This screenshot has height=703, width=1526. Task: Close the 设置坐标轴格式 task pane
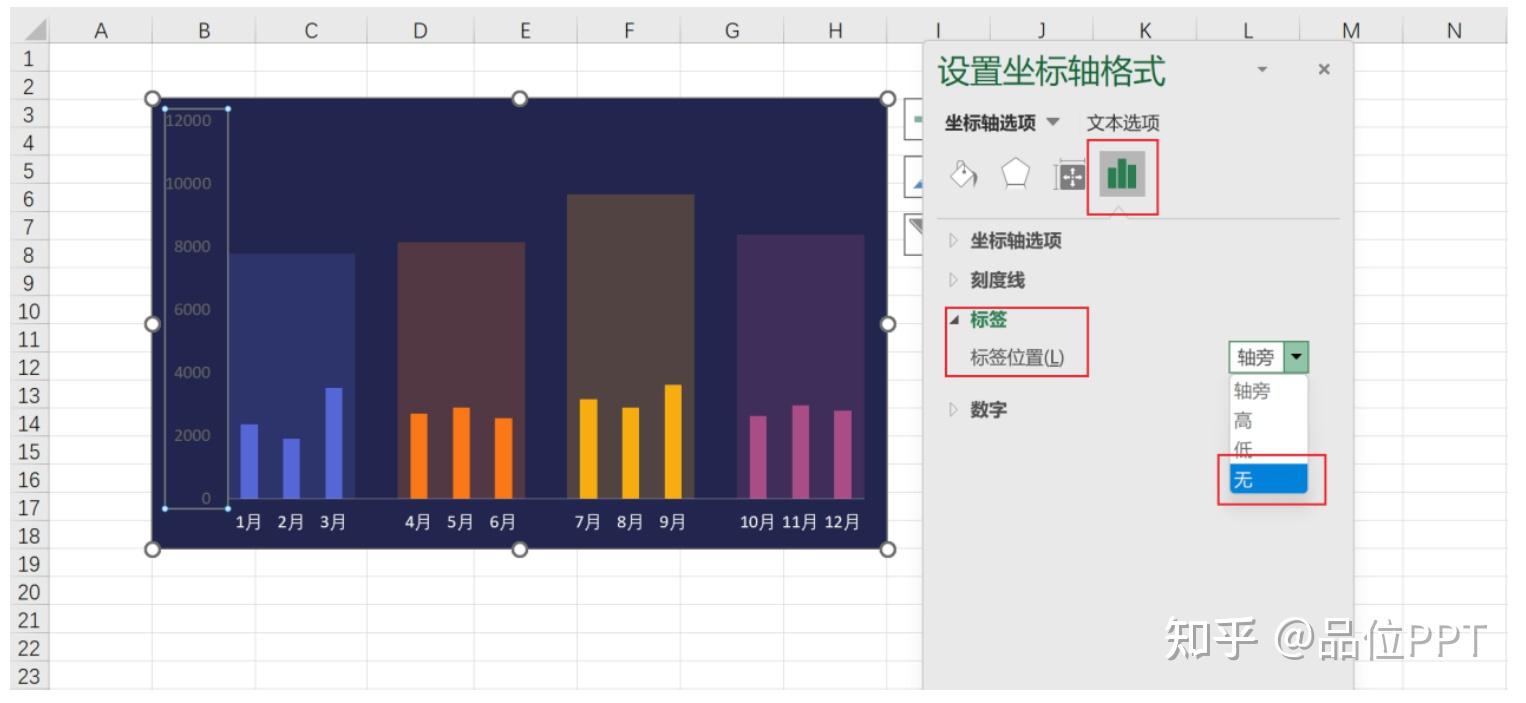coord(1323,69)
